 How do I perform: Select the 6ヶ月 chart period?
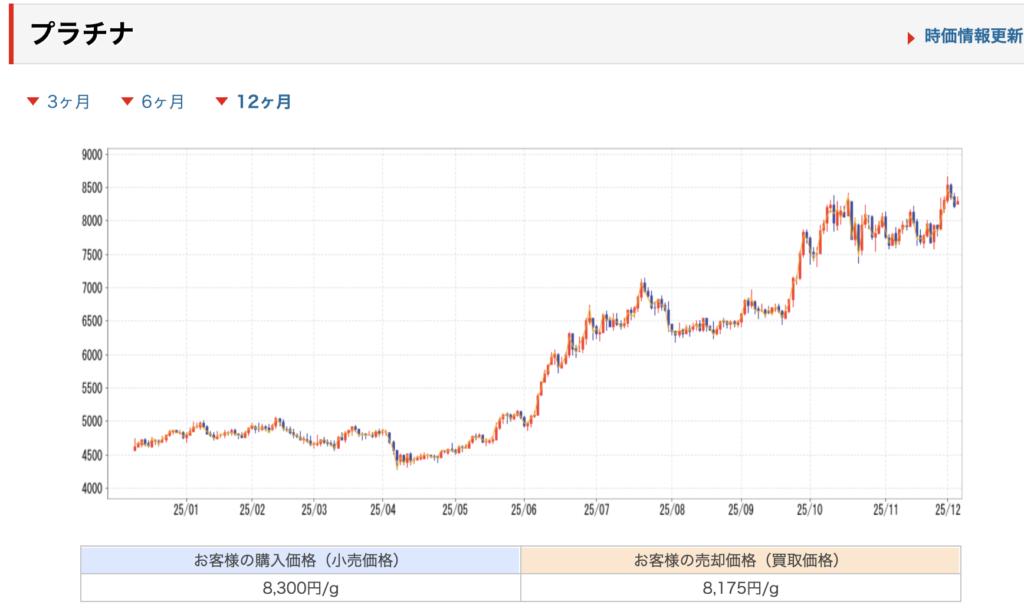pos(162,101)
